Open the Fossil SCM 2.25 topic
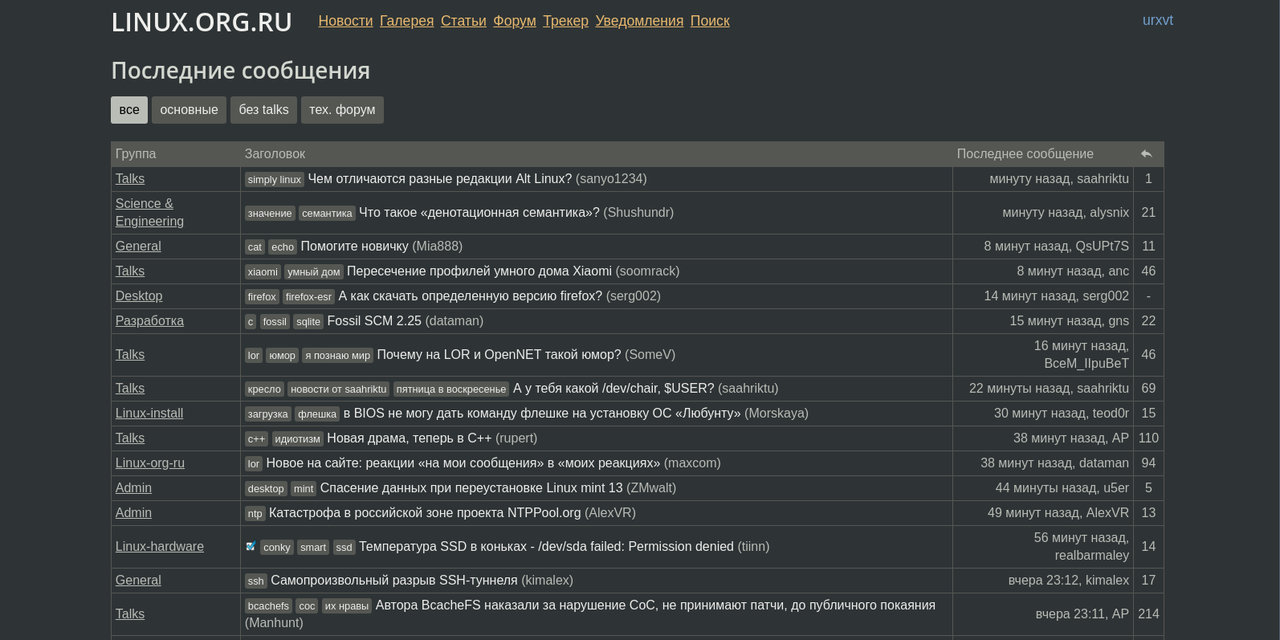The width and height of the screenshot is (1280, 640). pyautogui.click(x=374, y=321)
